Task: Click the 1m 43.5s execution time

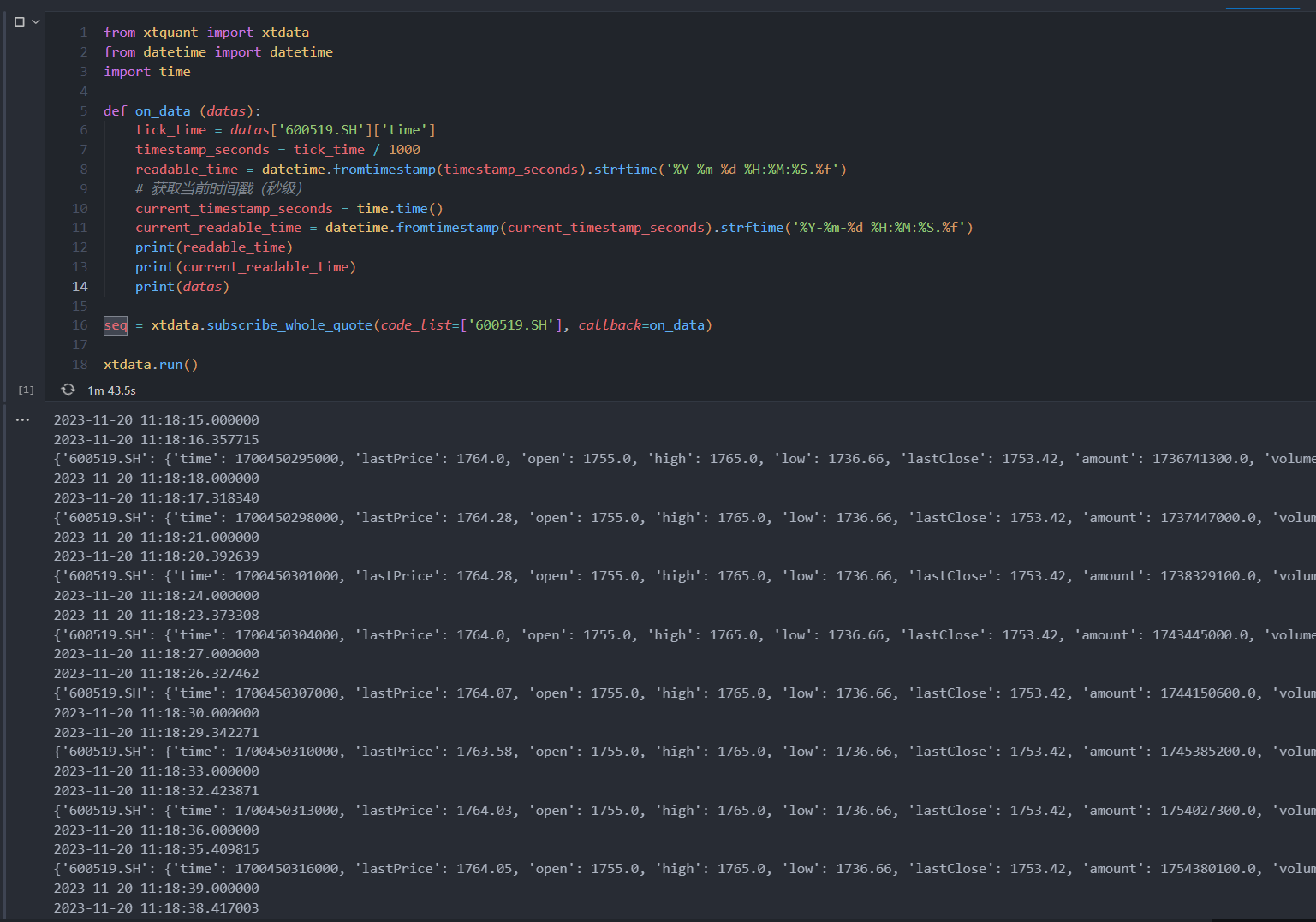Action: (111, 390)
